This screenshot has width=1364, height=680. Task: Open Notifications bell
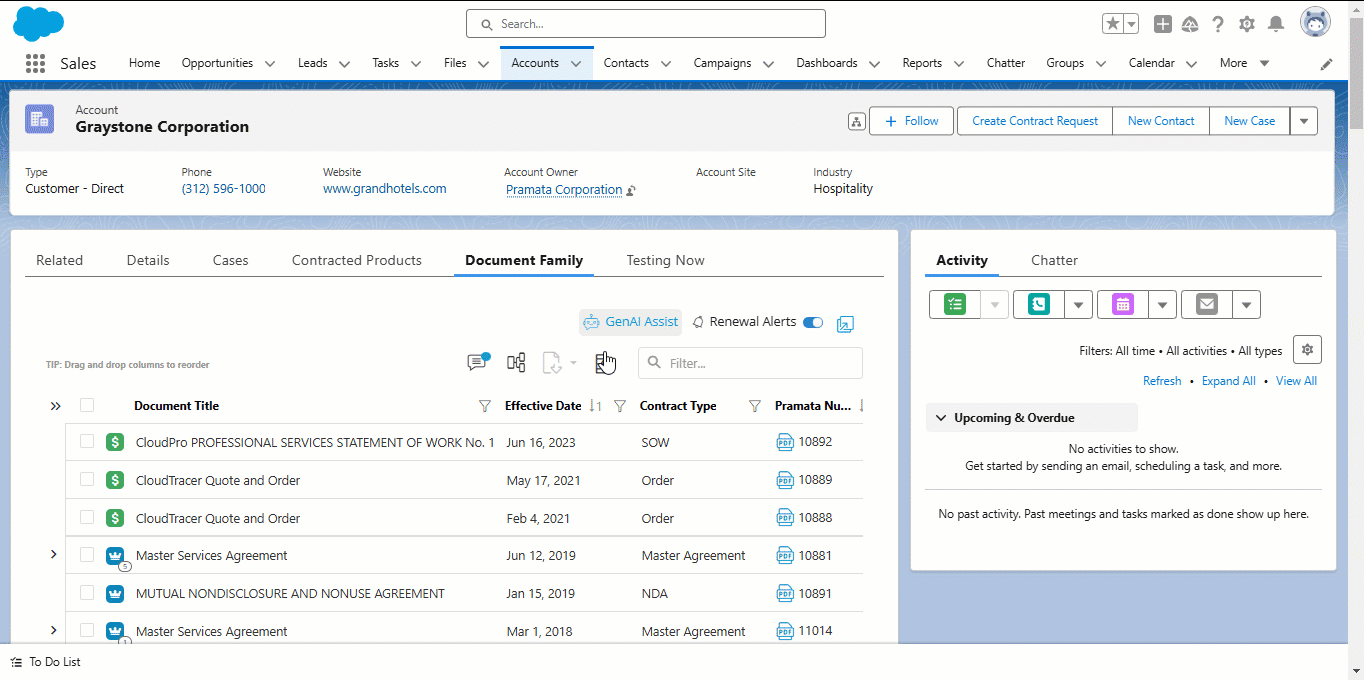pos(1276,24)
